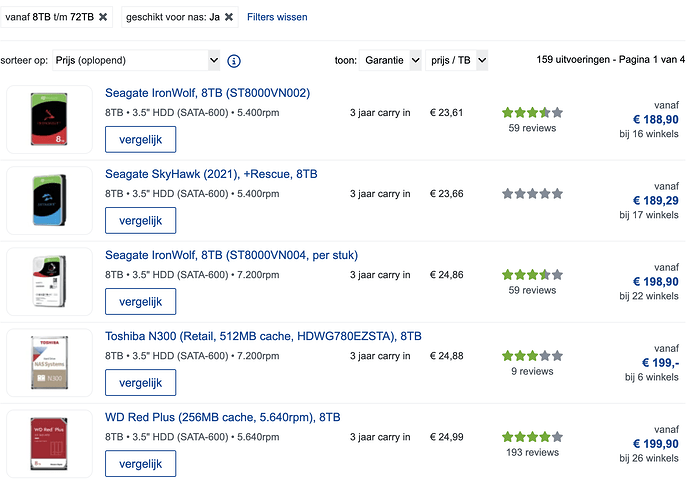This screenshot has width=690, height=483.
Task: Open the '9 reviews' link for Toshiba N300
Action: click(x=532, y=371)
